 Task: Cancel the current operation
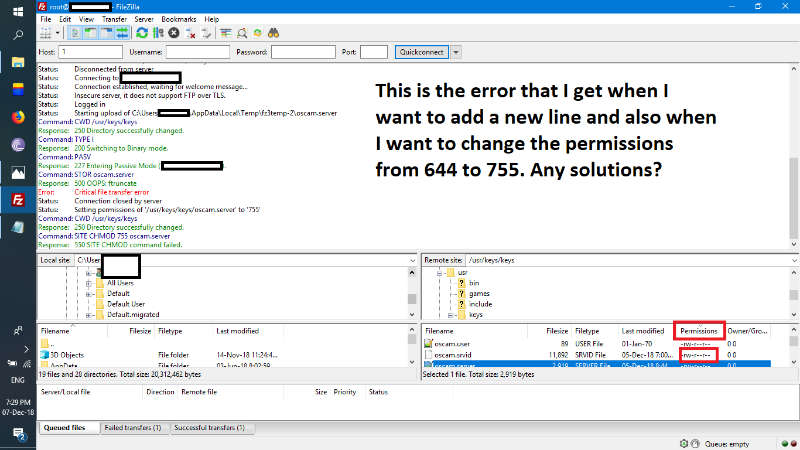174,33
